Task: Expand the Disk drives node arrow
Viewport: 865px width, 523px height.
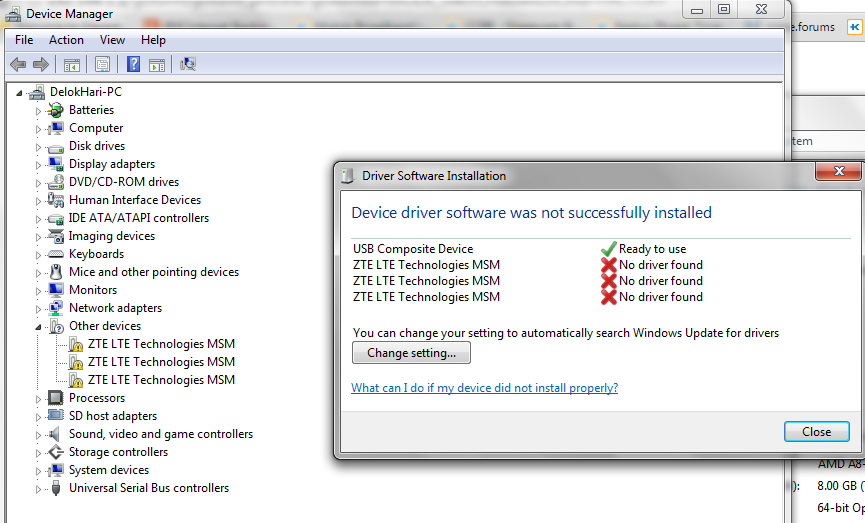Action: [38, 147]
